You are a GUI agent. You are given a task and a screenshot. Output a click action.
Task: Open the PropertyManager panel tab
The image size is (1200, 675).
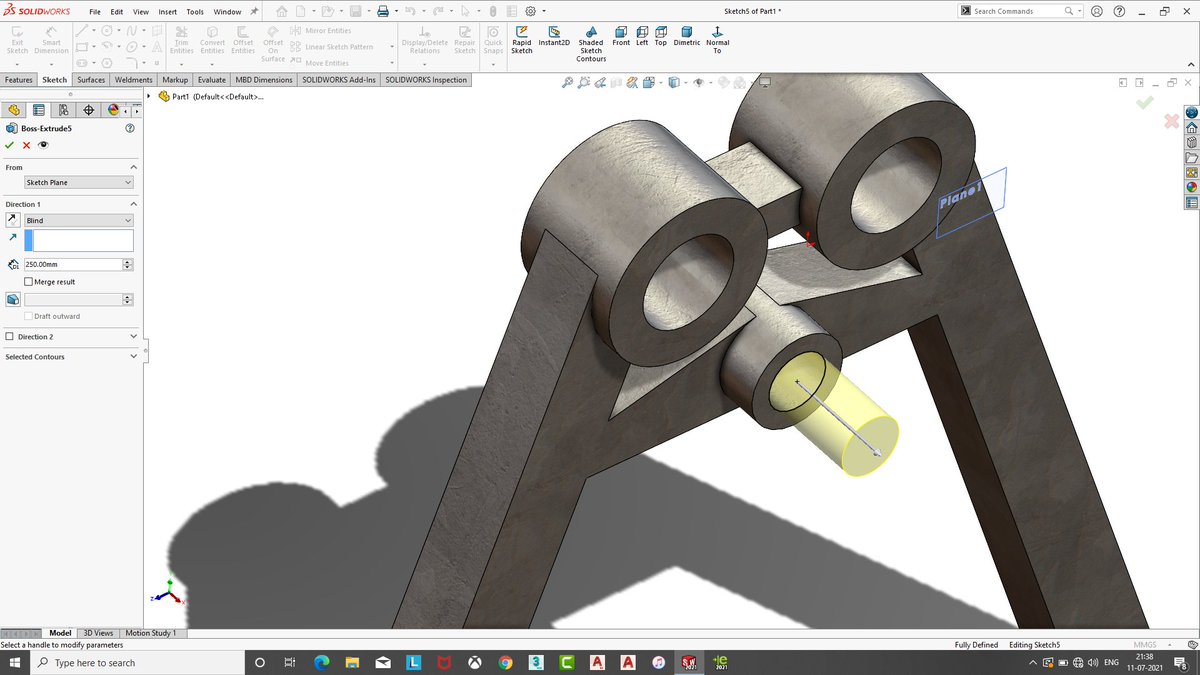pyautogui.click(x=39, y=110)
